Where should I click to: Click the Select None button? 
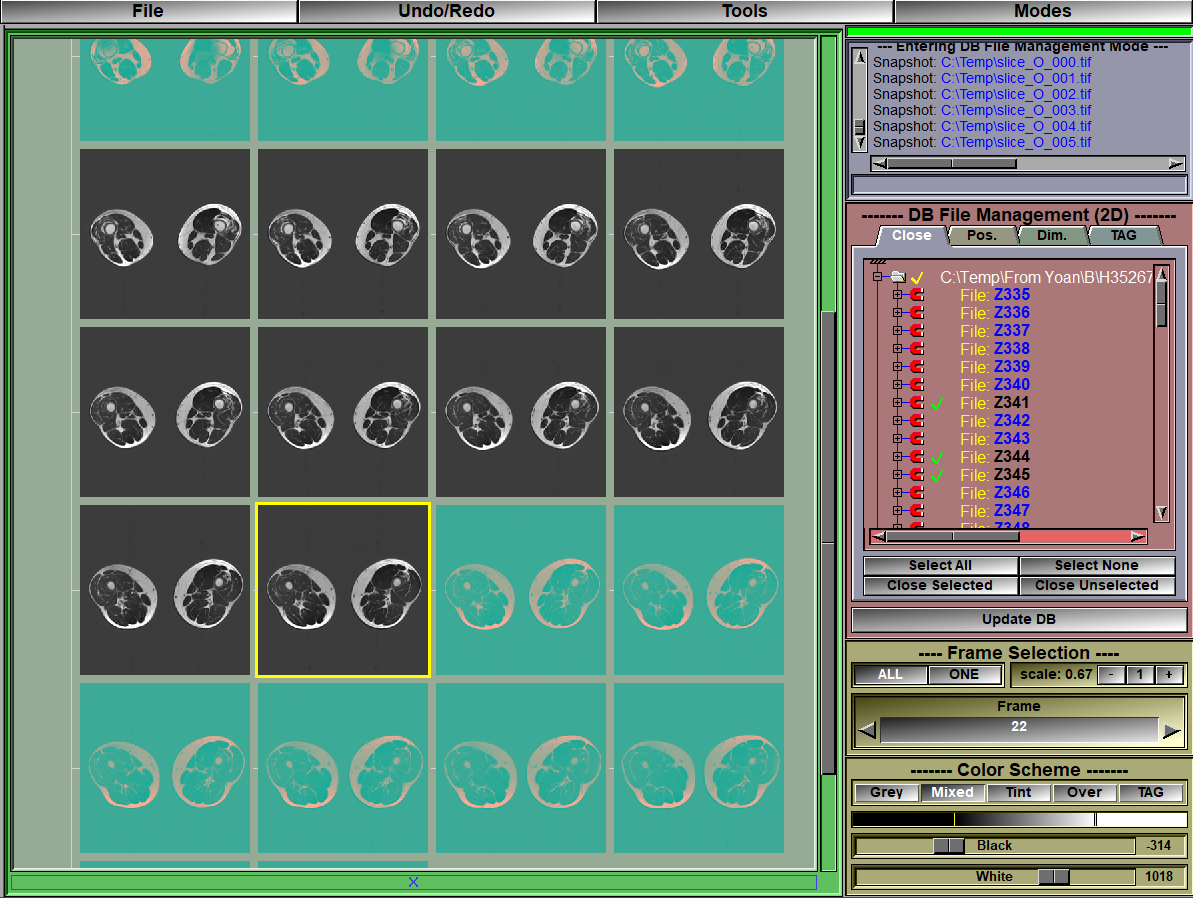click(1096, 565)
